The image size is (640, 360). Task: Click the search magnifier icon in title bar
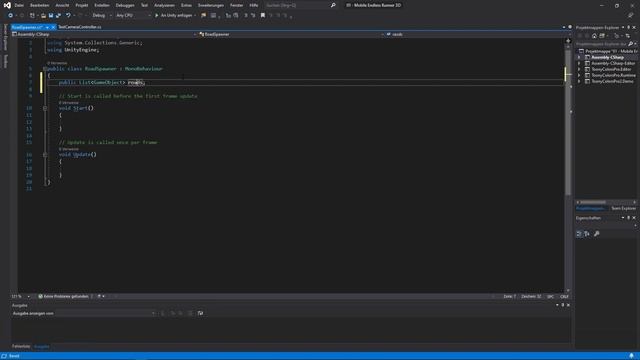tap(333, 5)
